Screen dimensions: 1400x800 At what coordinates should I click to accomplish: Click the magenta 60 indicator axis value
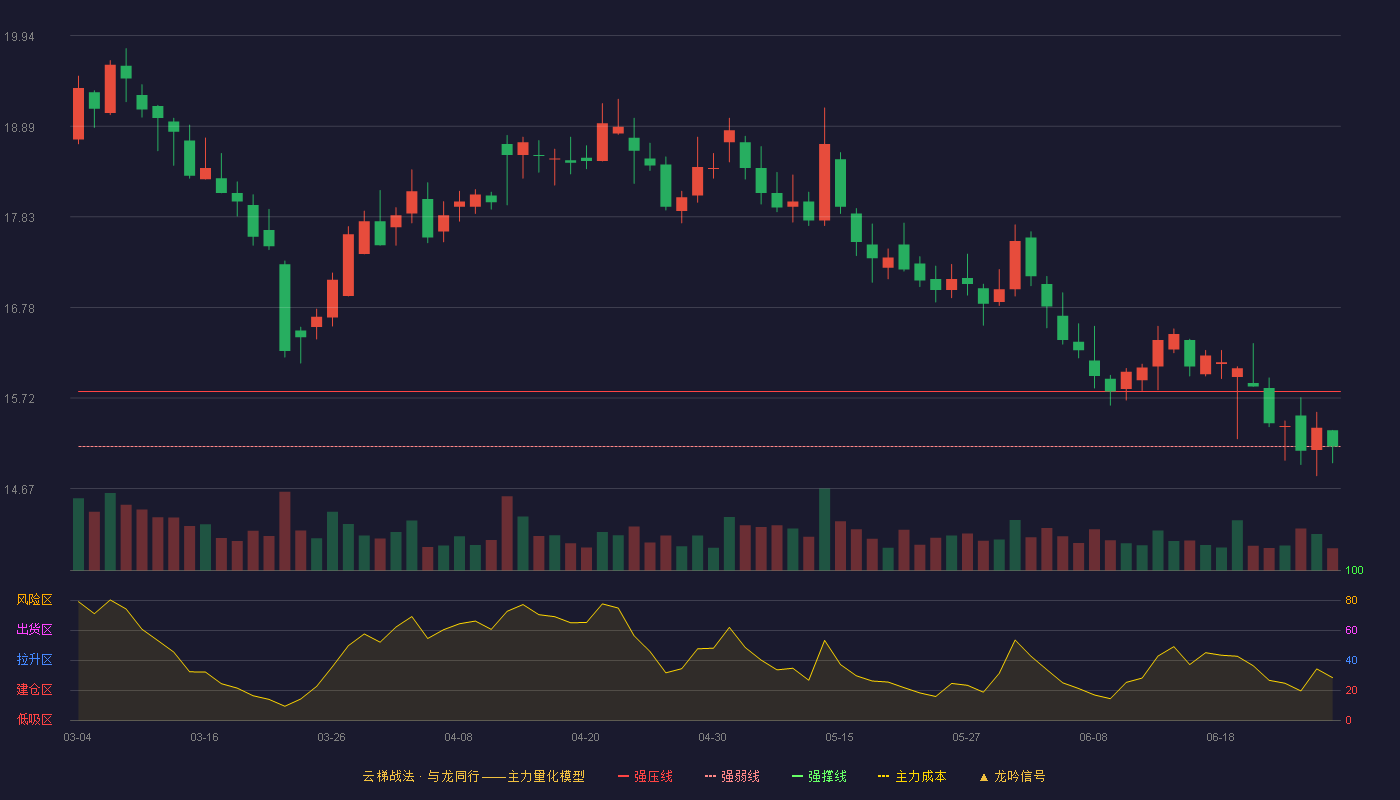pos(1351,630)
